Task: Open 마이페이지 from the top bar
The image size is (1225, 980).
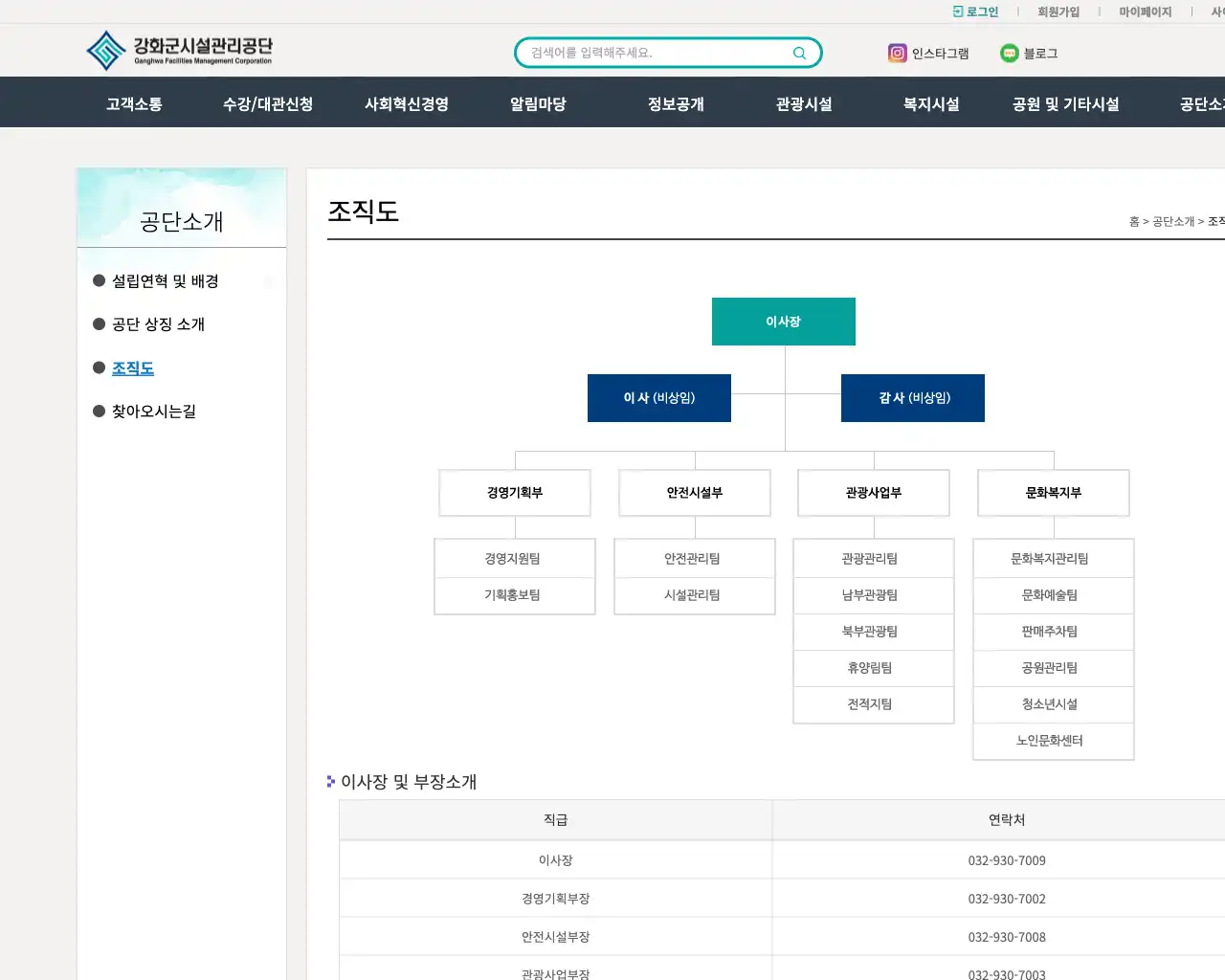Action: (x=1145, y=11)
